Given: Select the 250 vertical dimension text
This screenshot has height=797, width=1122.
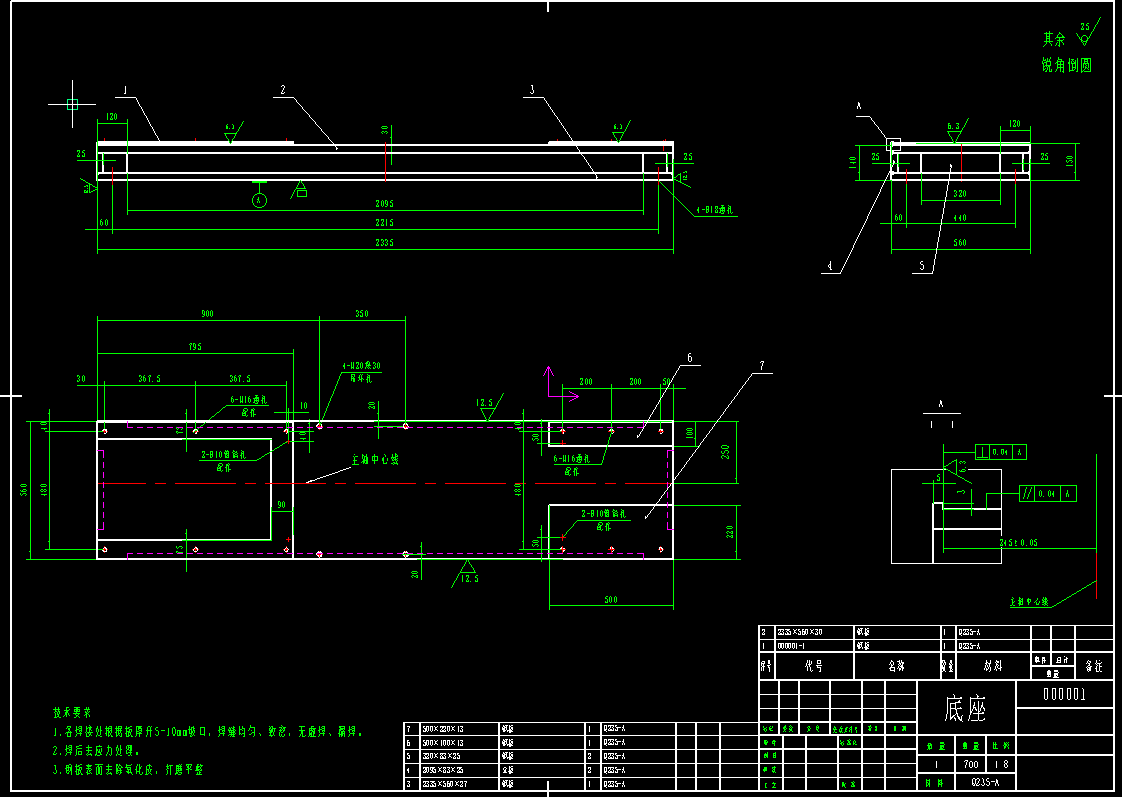Looking at the screenshot, I should pyautogui.click(x=726, y=452).
